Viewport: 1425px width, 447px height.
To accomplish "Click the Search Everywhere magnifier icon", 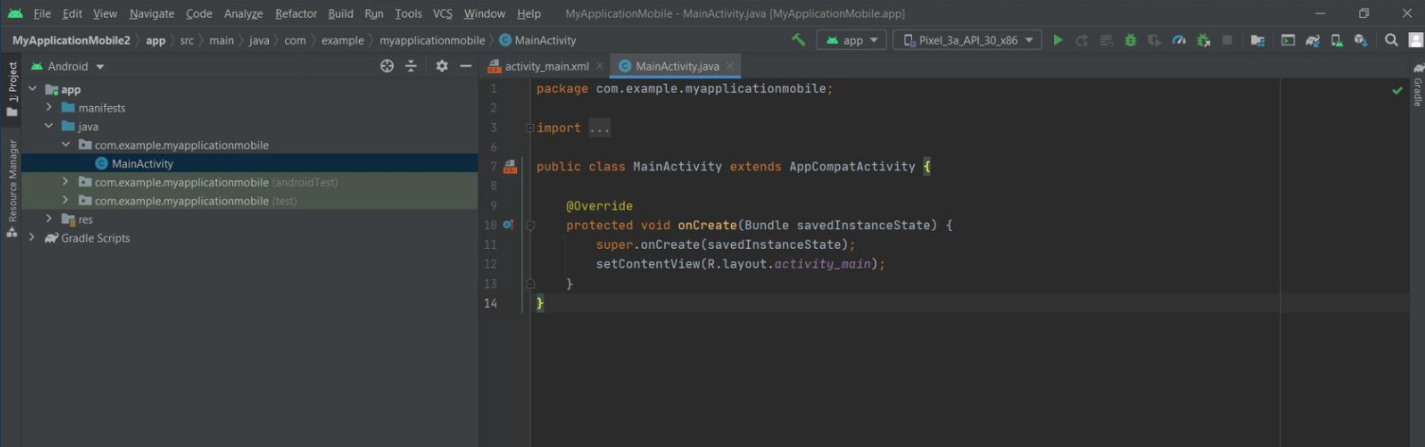I will 1391,40.
